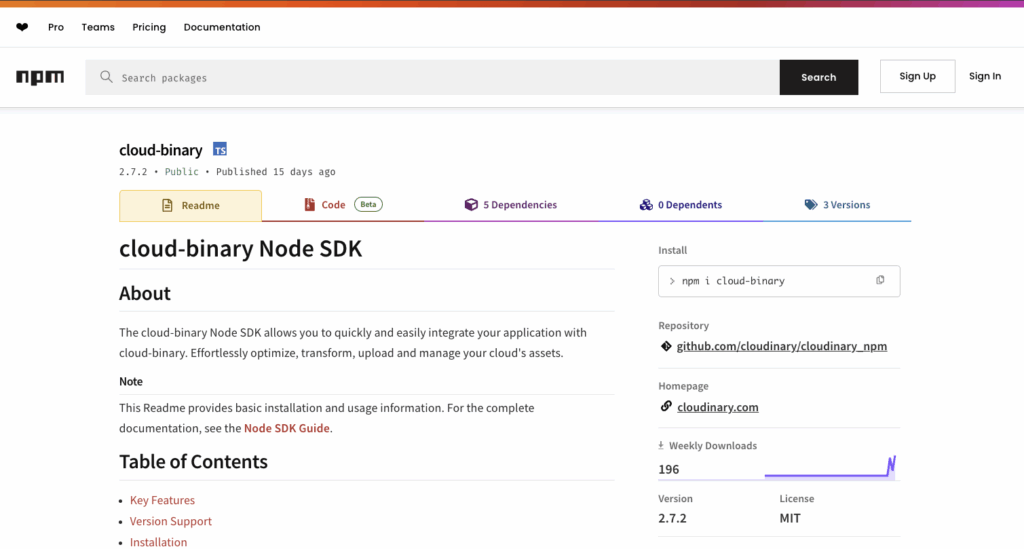Open the 3 Versions tab
1024x549 pixels.
pyautogui.click(x=837, y=204)
